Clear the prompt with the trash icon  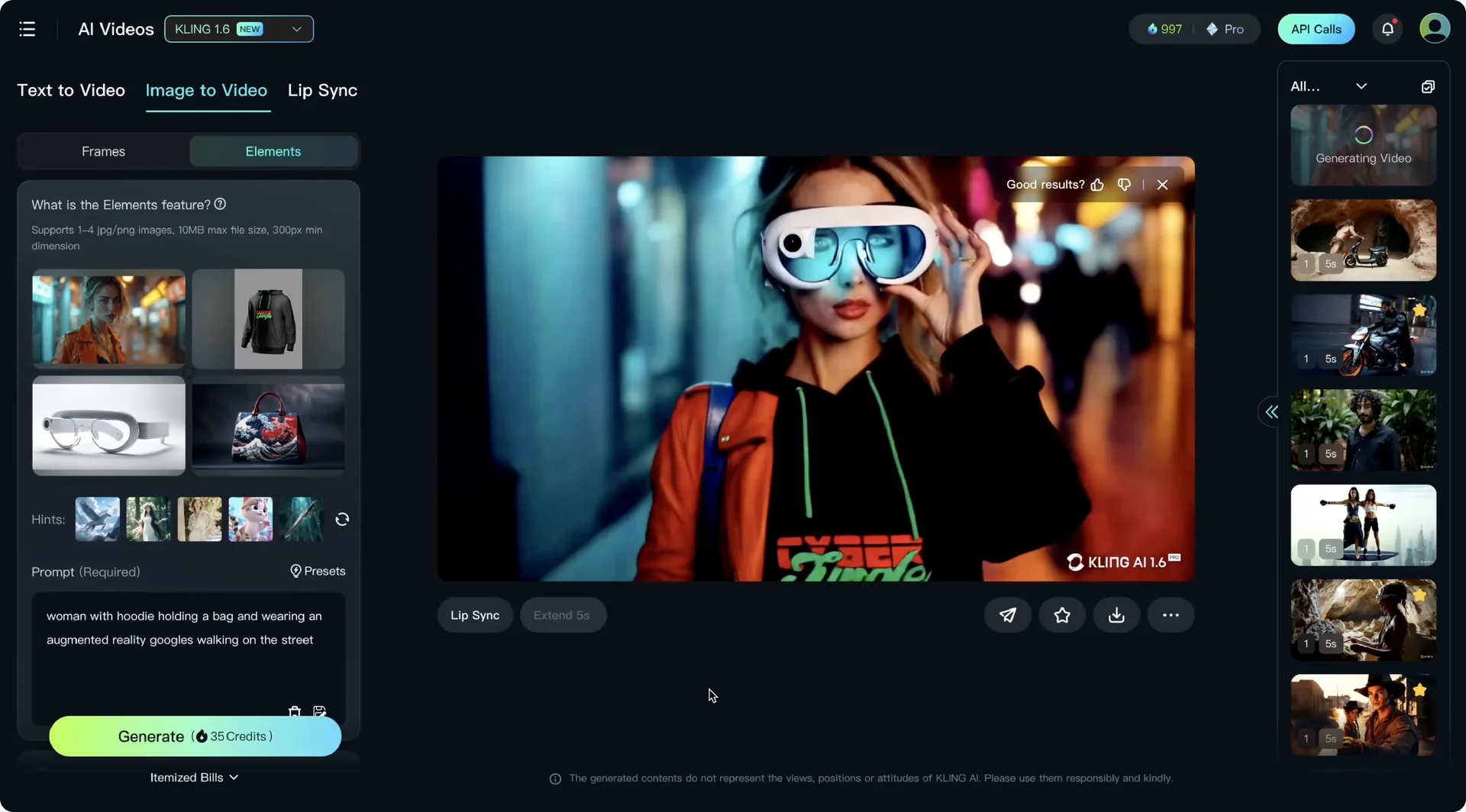295,711
